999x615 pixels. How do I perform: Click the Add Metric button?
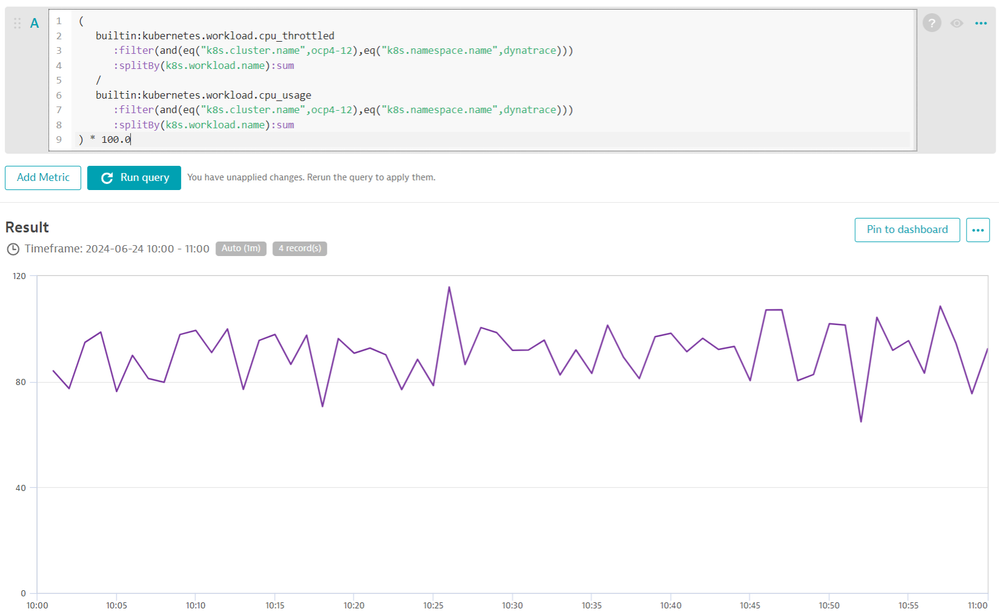(x=43, y=178)
